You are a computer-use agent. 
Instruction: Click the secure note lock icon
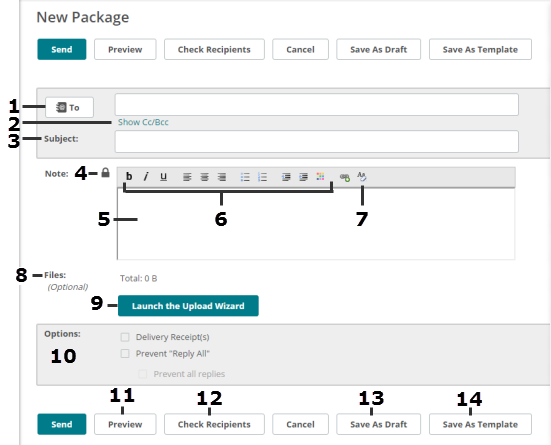[x=105, y=173]
